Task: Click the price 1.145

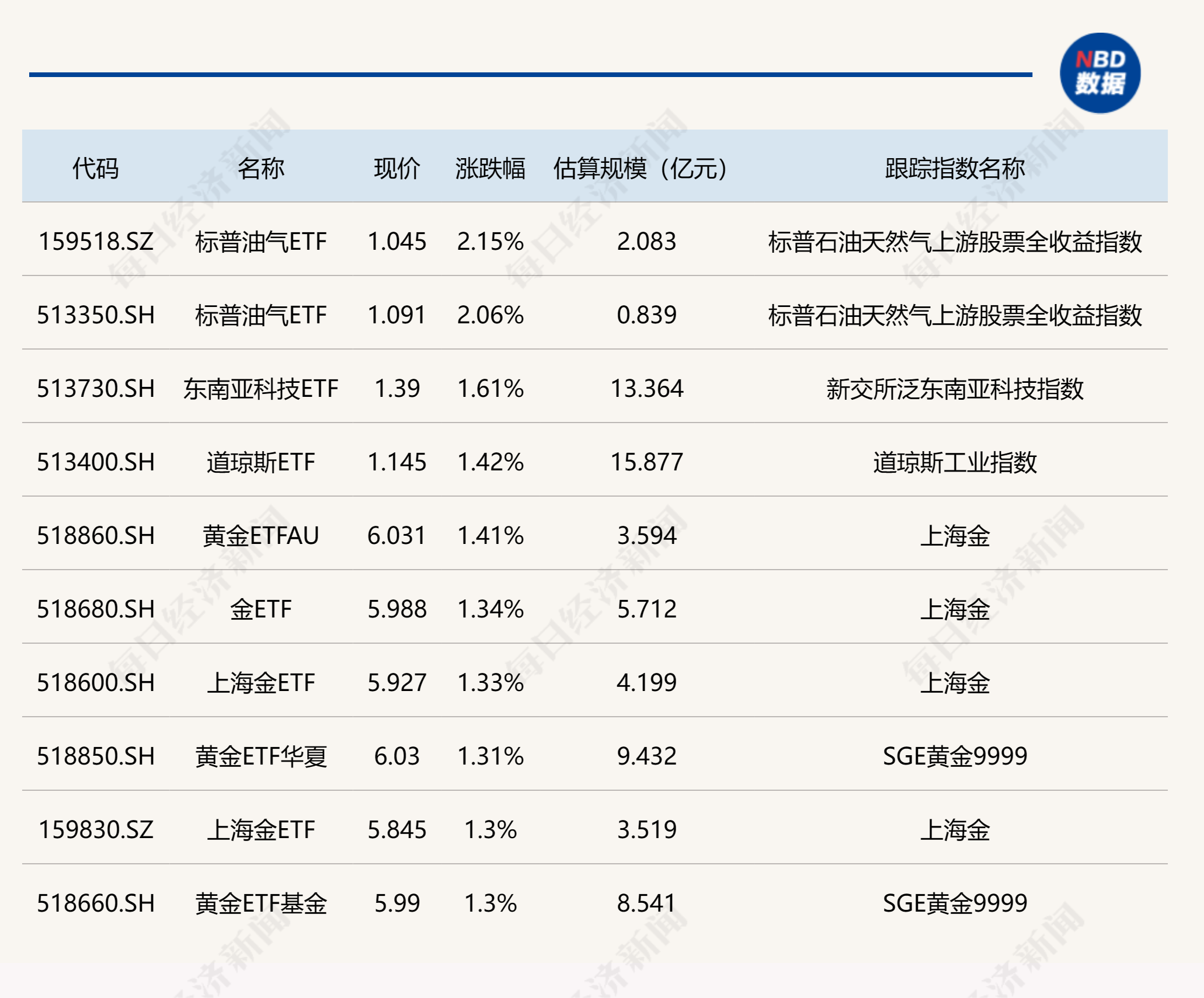Action: [397, 462]
